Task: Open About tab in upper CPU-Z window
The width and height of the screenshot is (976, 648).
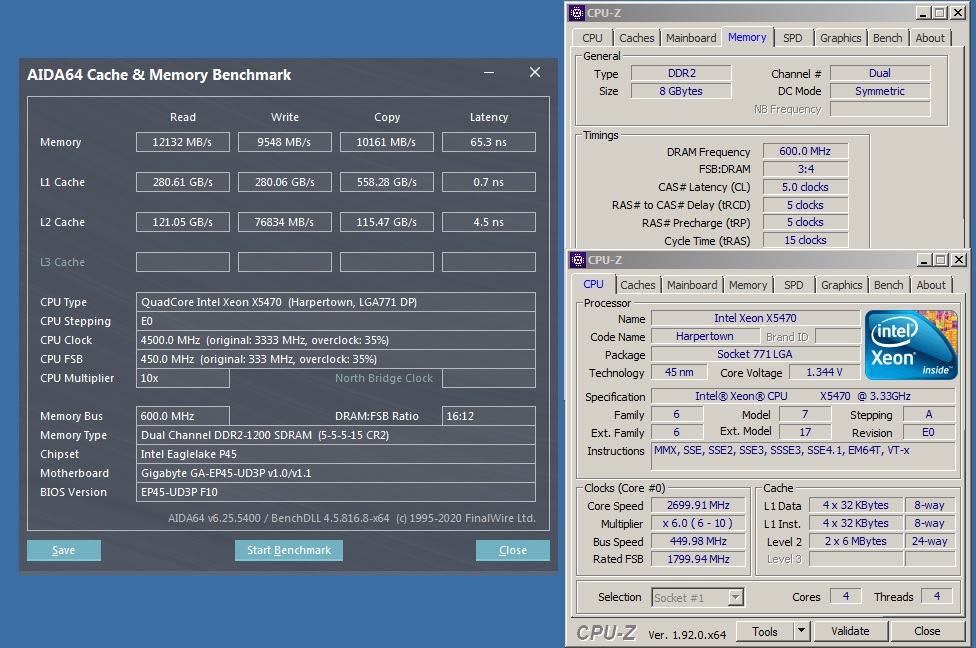Action: (x=930, y=38)
